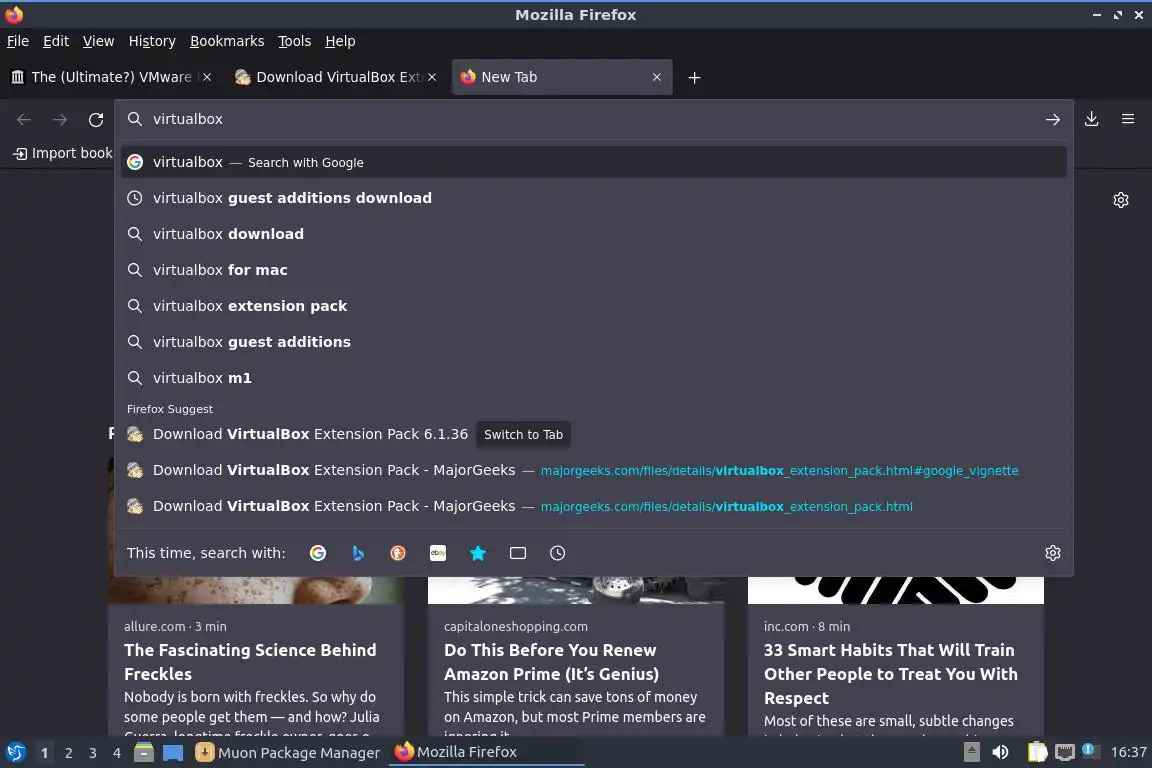Screen dimensions: 1152x768
Task: Click the Go arrow in the address bar
Action: [x=1052, y=119]
